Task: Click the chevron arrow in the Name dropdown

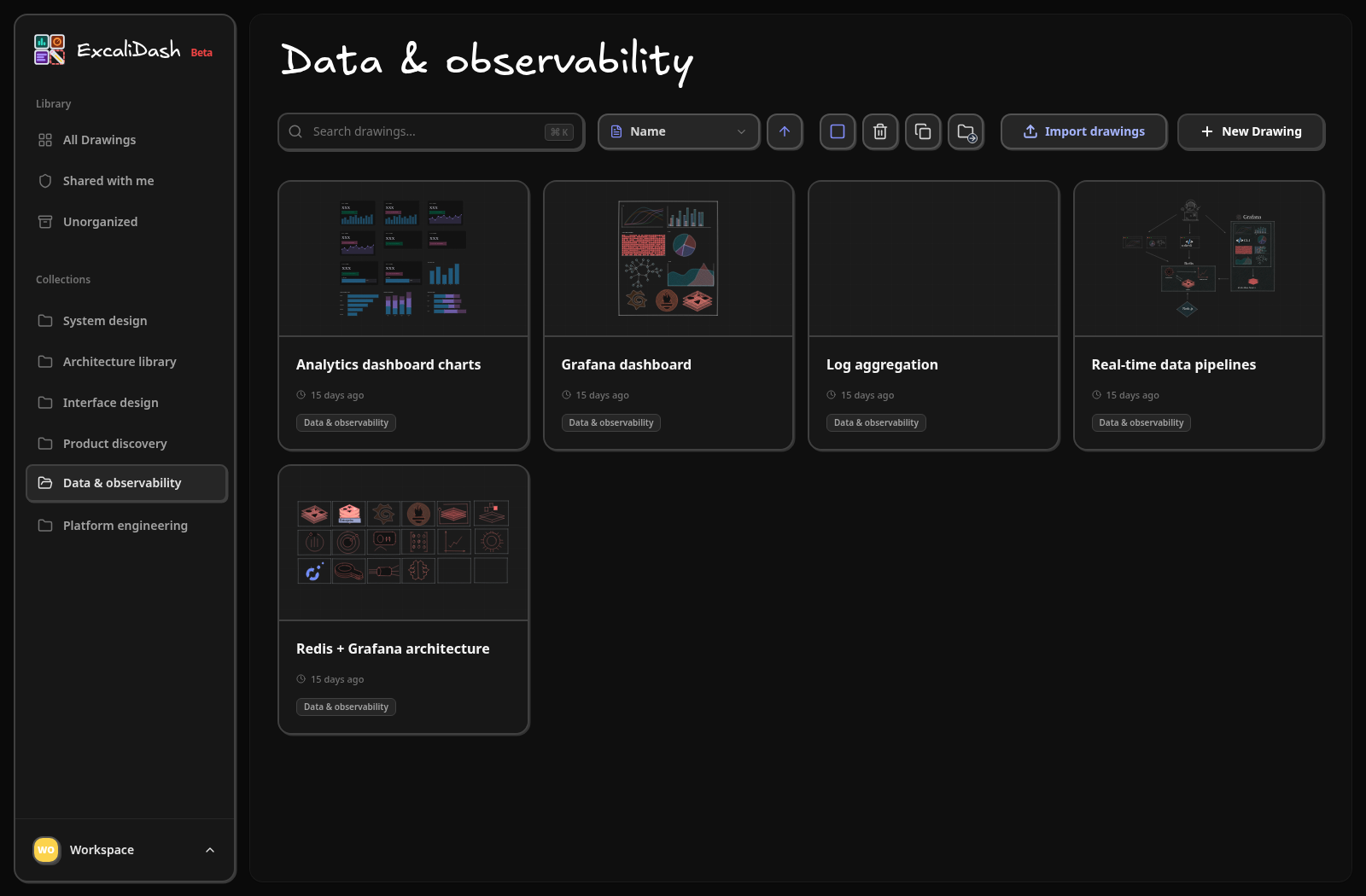Action: (x=741, y=131)
